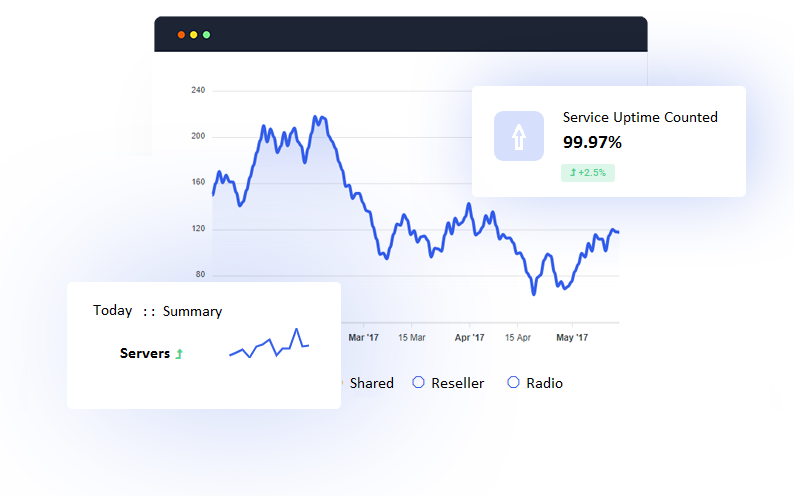
Task: Click the green window dot
Action: click(x=207, y=35)
